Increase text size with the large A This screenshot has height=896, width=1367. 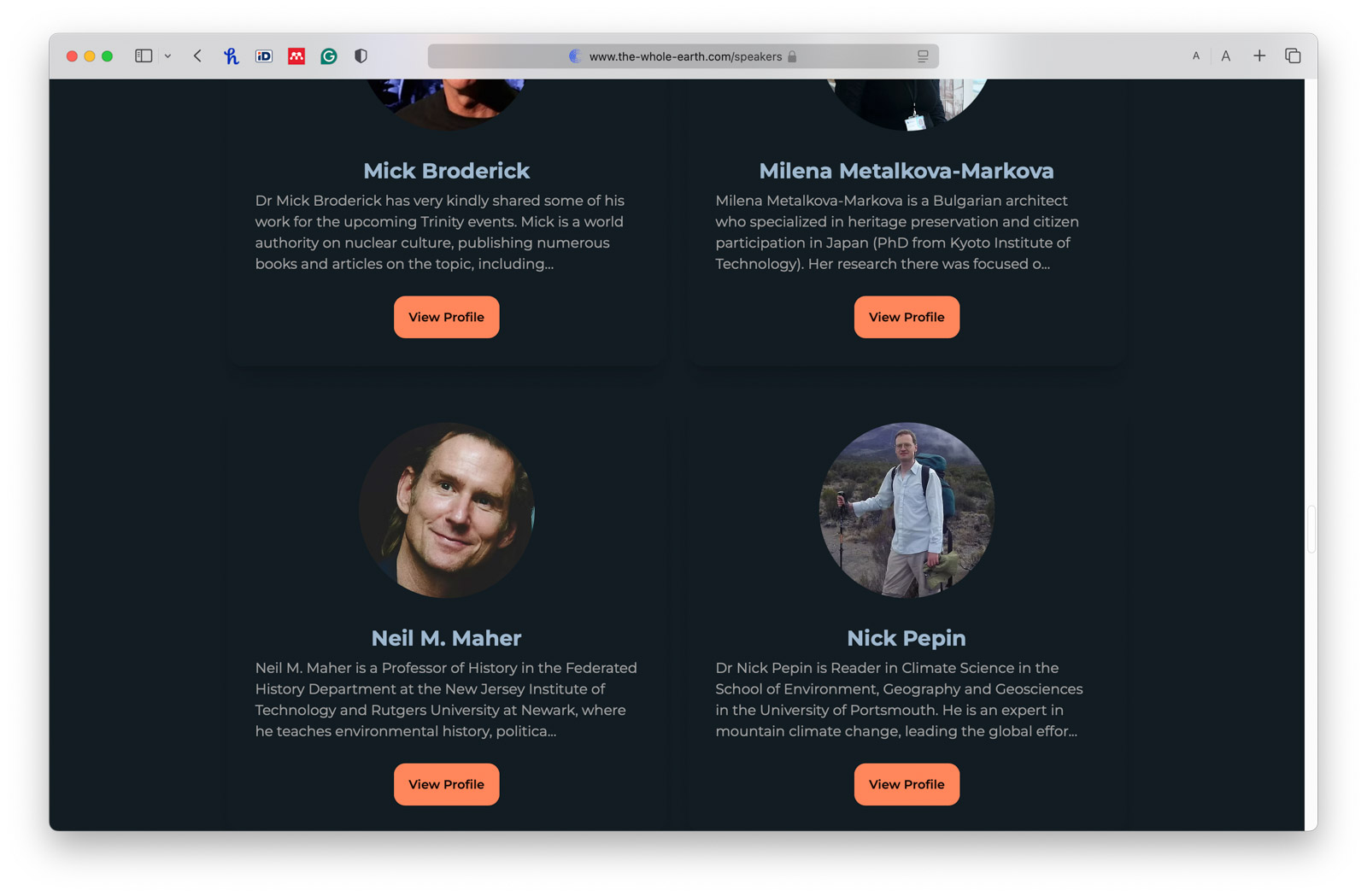tap(1226, 56)
